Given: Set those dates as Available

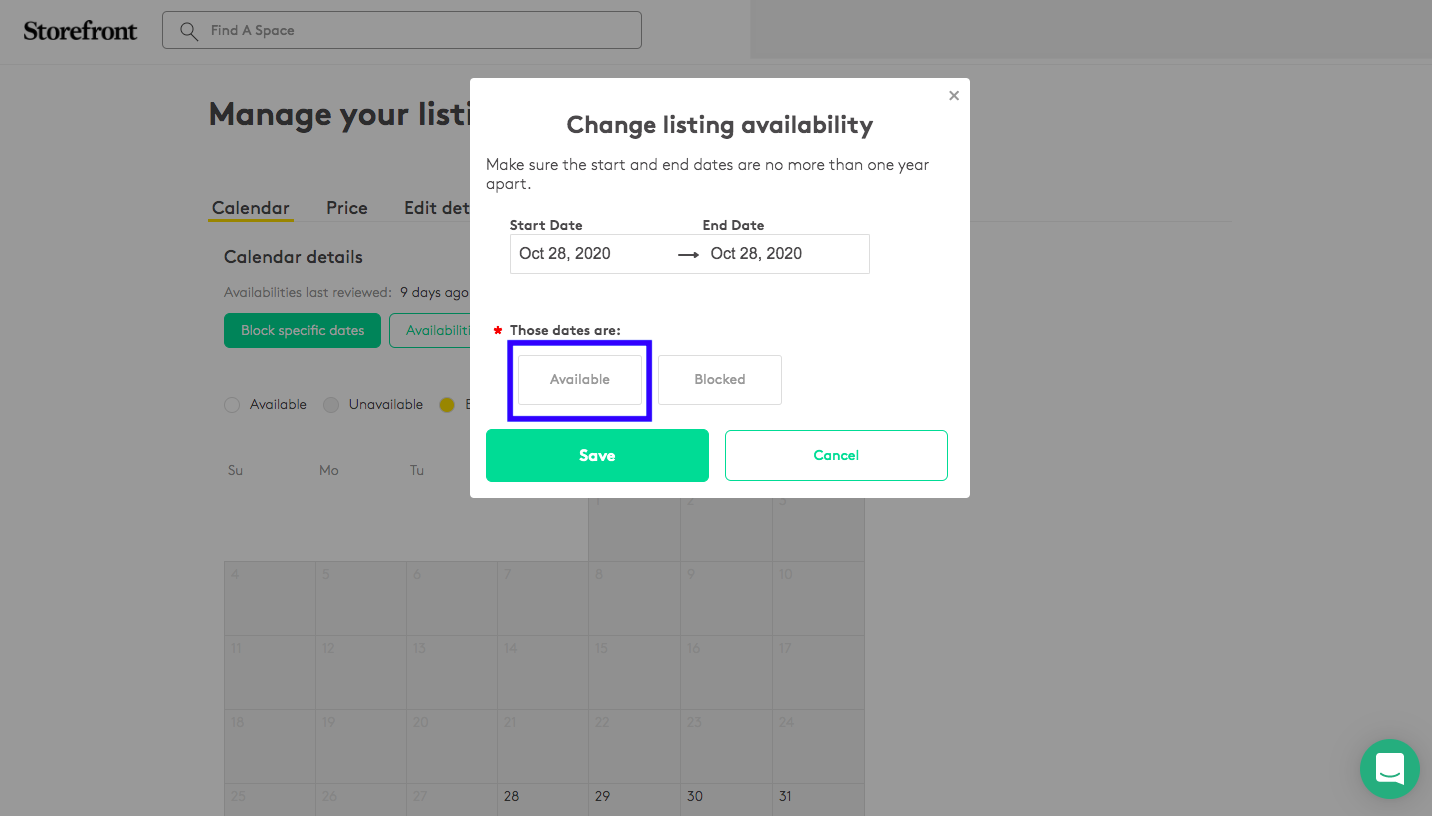Looking at the screenshot, I should (x=580, y=380).
